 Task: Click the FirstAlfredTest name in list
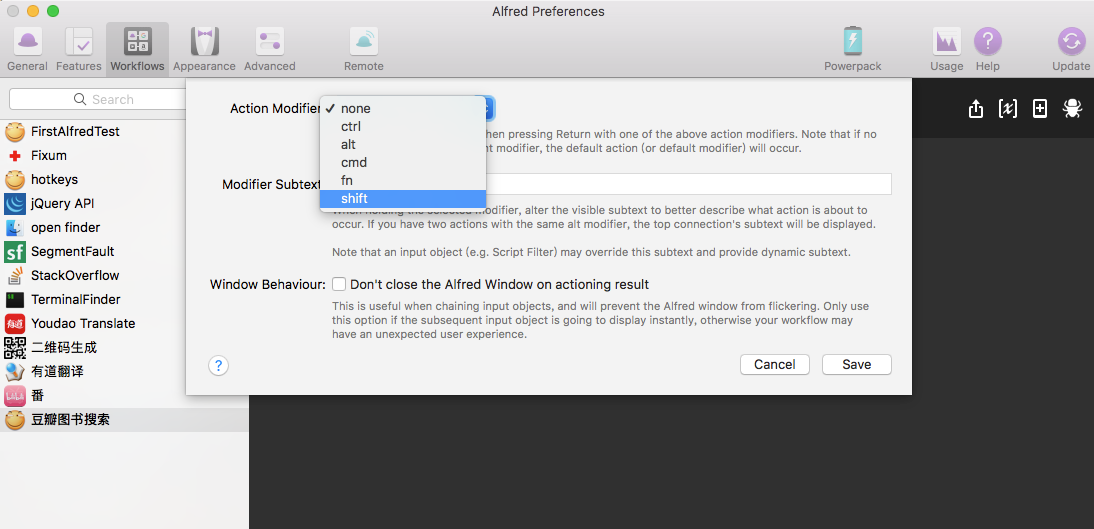coord(75,131)
